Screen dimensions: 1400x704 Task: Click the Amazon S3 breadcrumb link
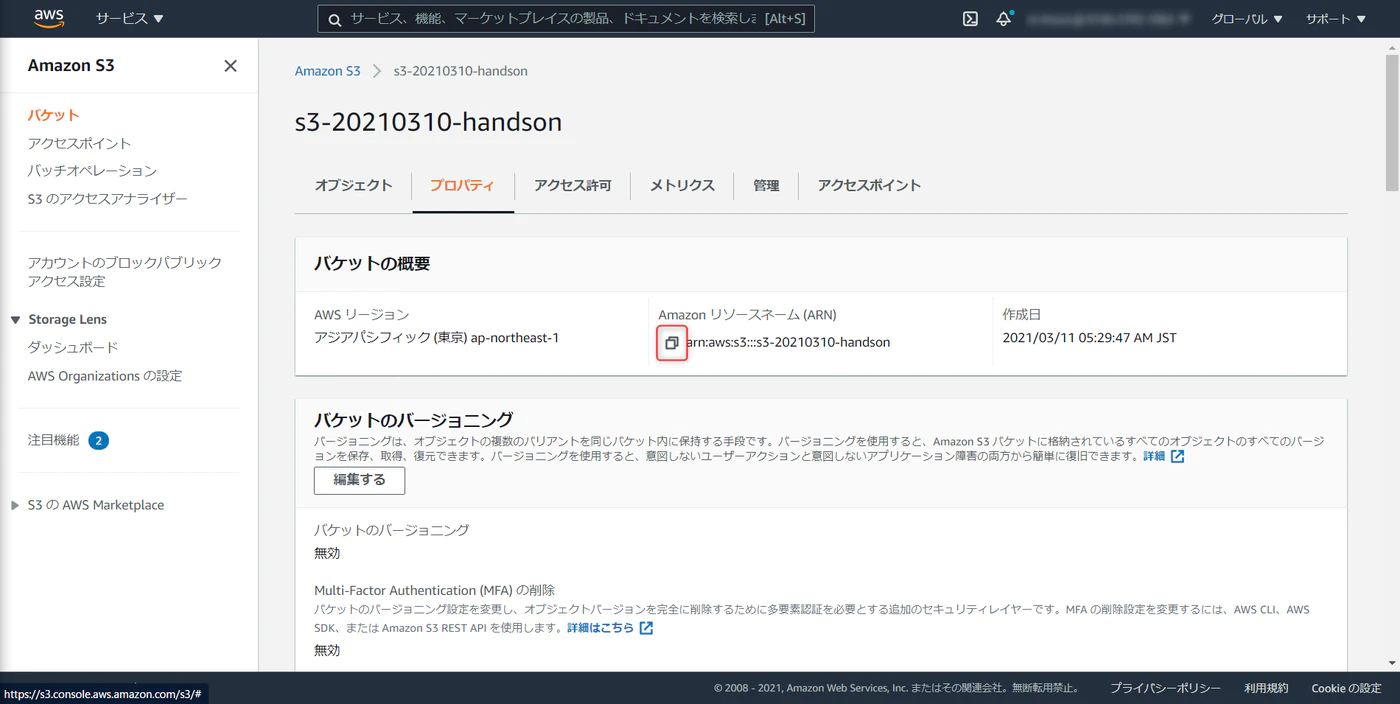(327, 71)
